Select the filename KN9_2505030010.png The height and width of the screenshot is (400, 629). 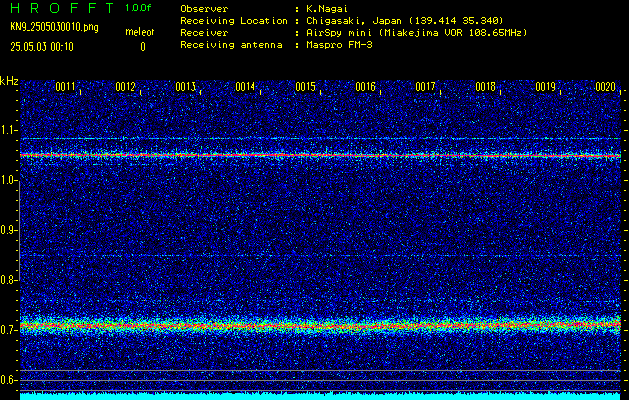coord(54,27)
